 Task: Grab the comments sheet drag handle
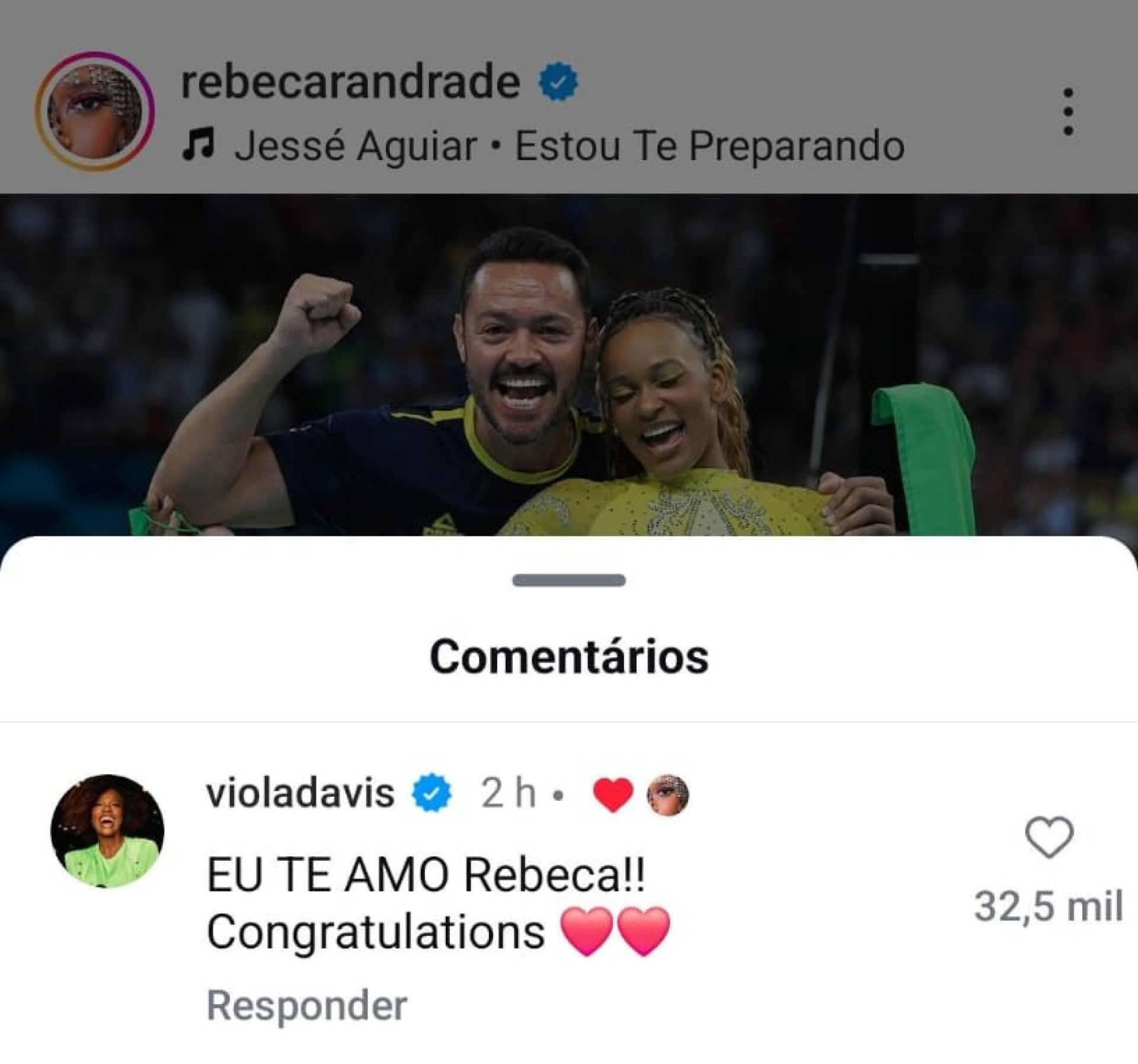click(569, 580)
